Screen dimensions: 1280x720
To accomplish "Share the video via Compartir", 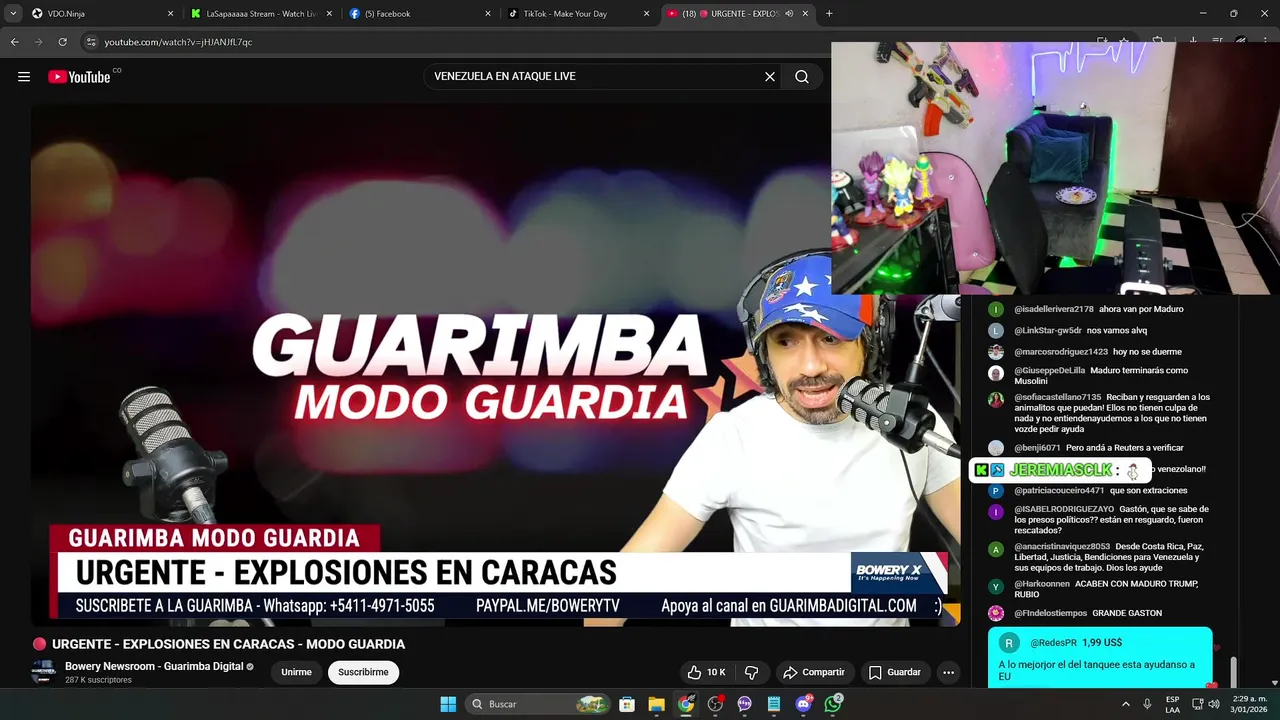I will [814, 672].
